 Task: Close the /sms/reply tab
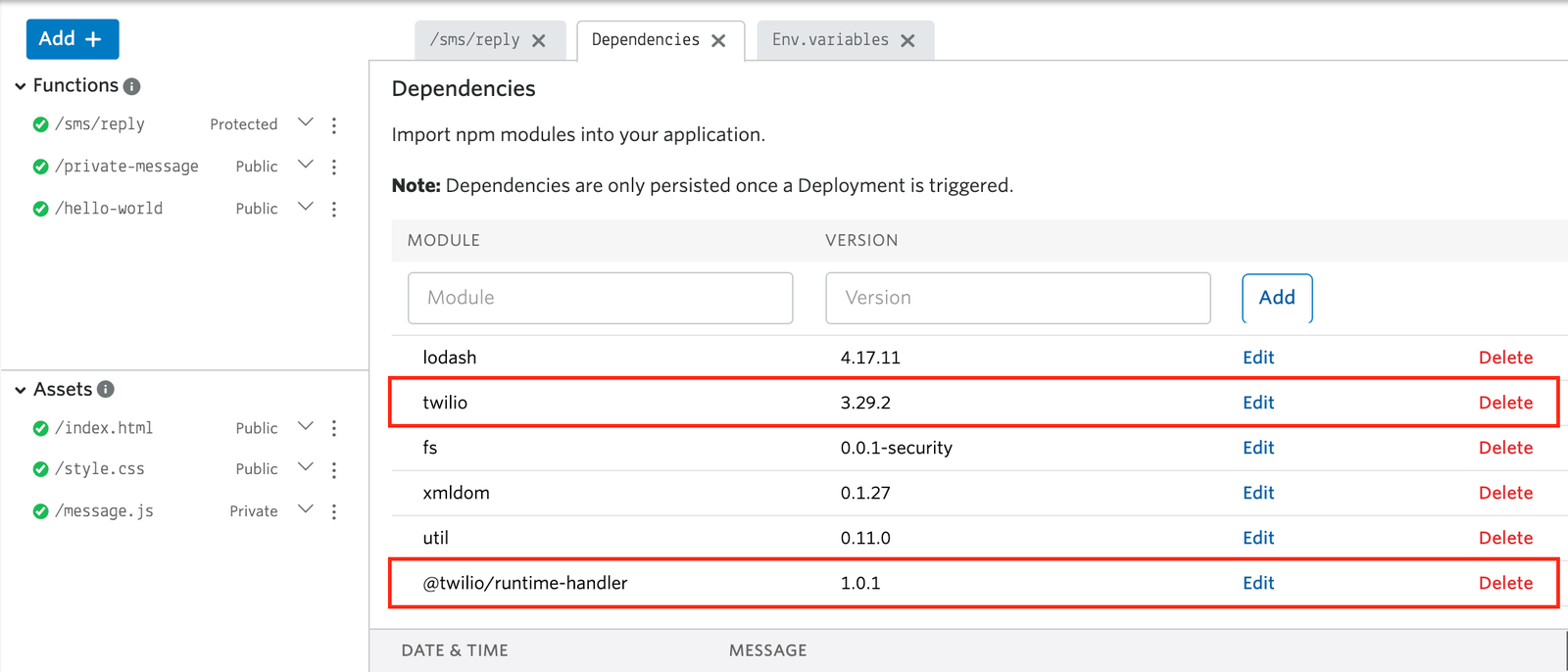pyautogui.click(x=539, y=41)
